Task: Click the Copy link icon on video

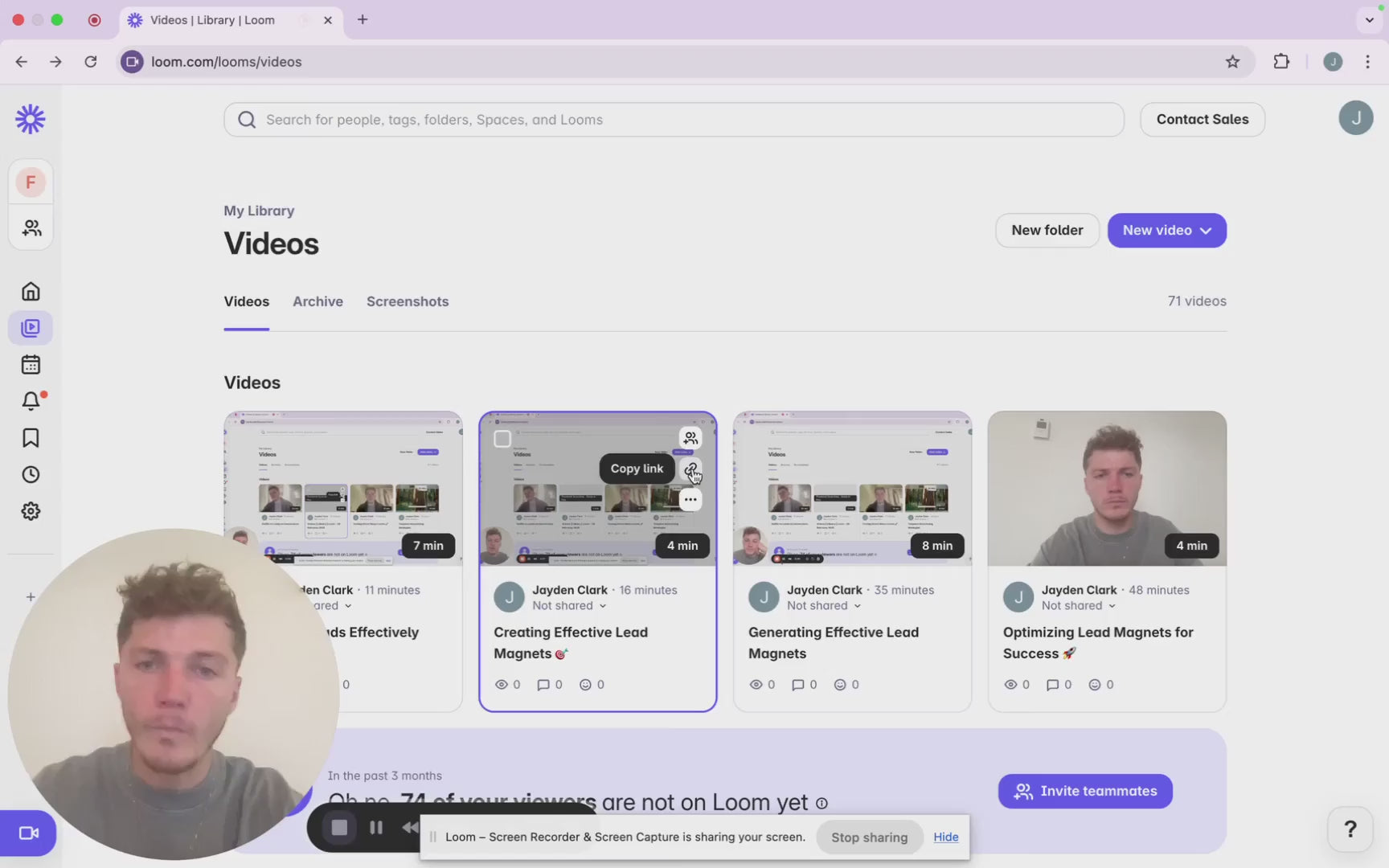Action: pos(690,469)
